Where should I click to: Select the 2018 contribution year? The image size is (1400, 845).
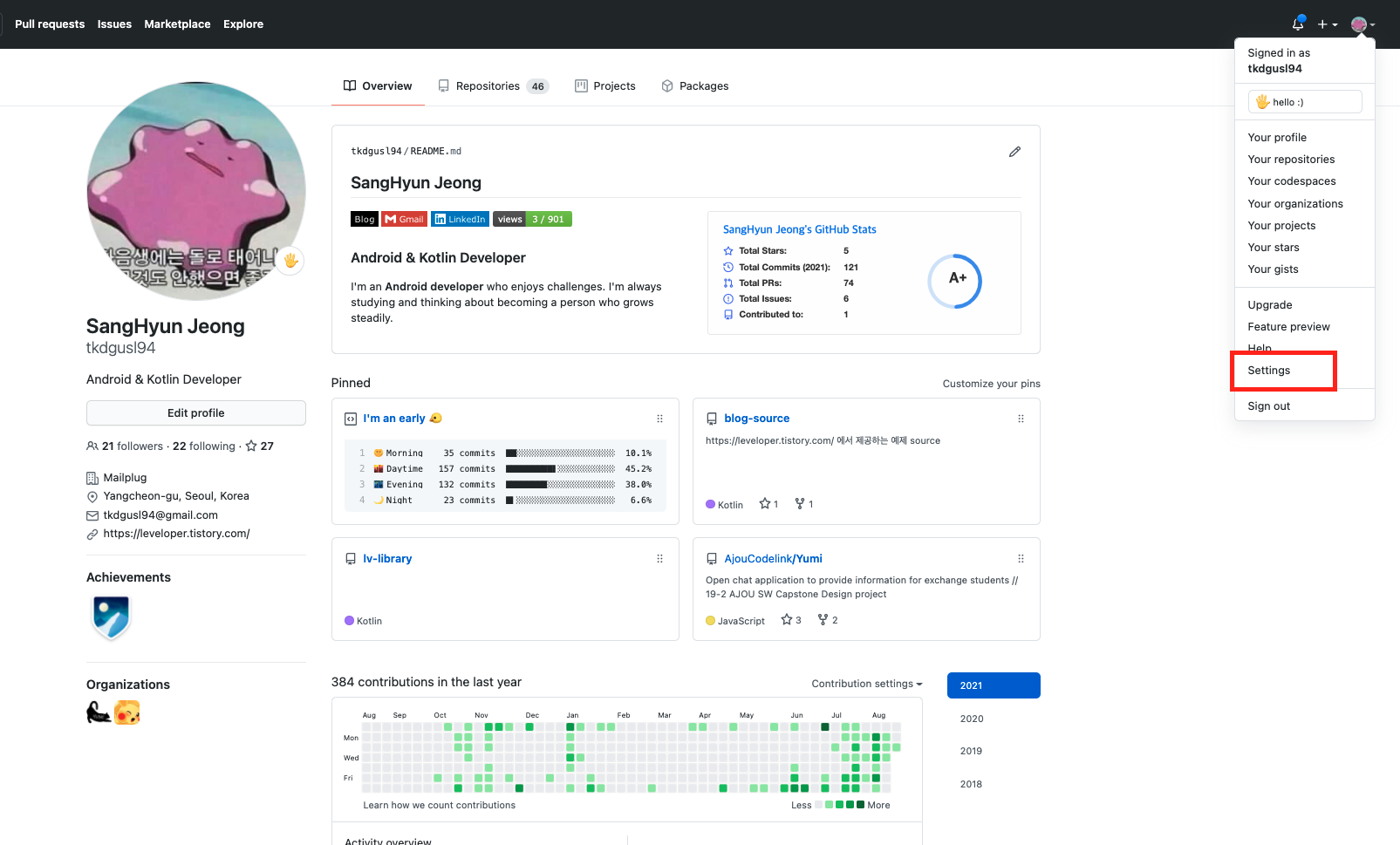click(x=994, y=784)
